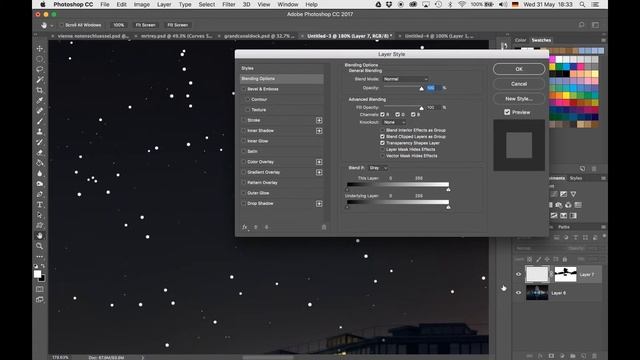Select the Clone Stamp tool
Viewport: 640px width, 360px height.
[40, 131]
